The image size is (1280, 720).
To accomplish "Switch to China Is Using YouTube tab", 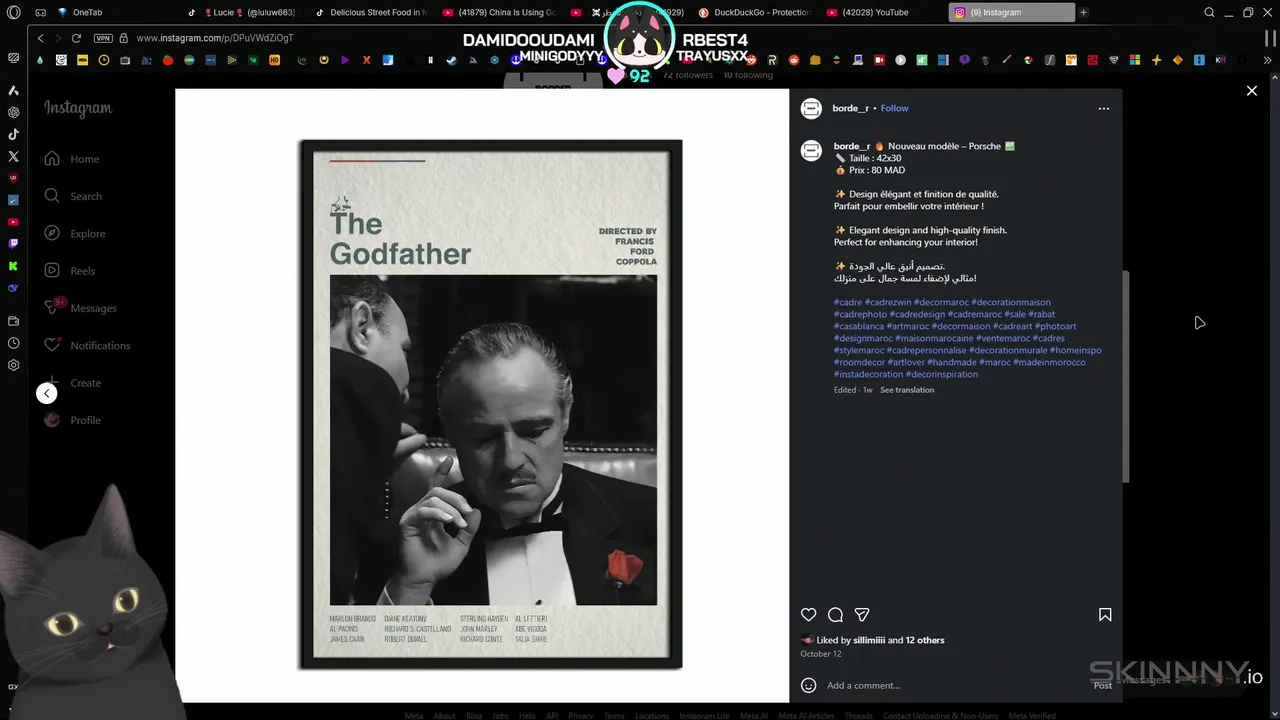I will point(500,12).
